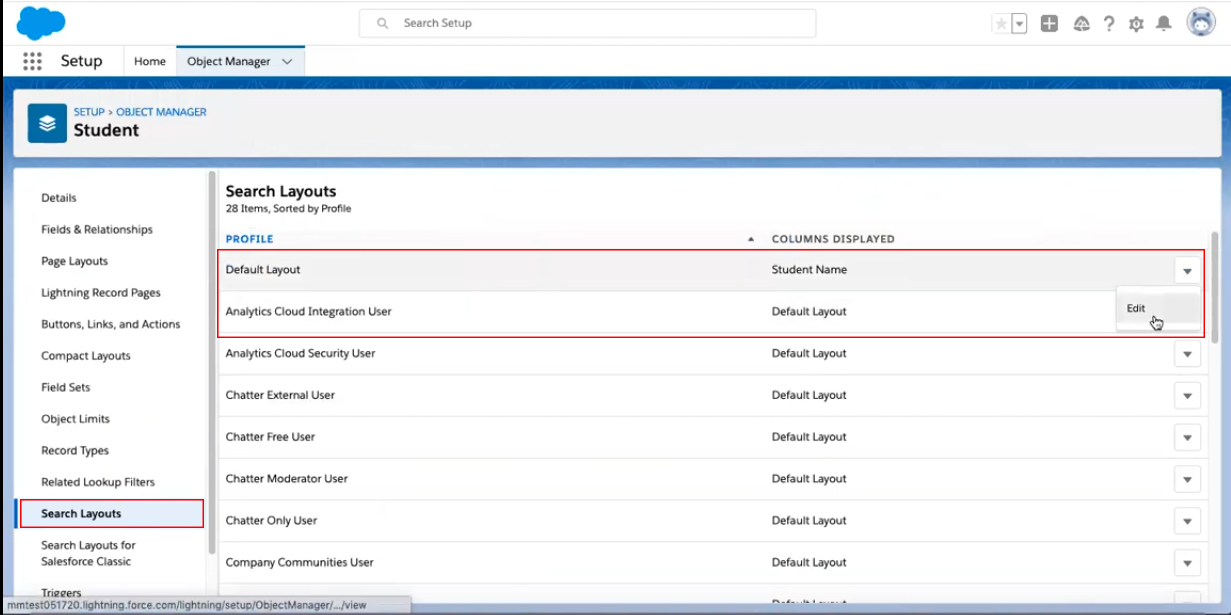1231x615 pixels.
Task: Open the Help question mark icon
Action: (1109, 24)
